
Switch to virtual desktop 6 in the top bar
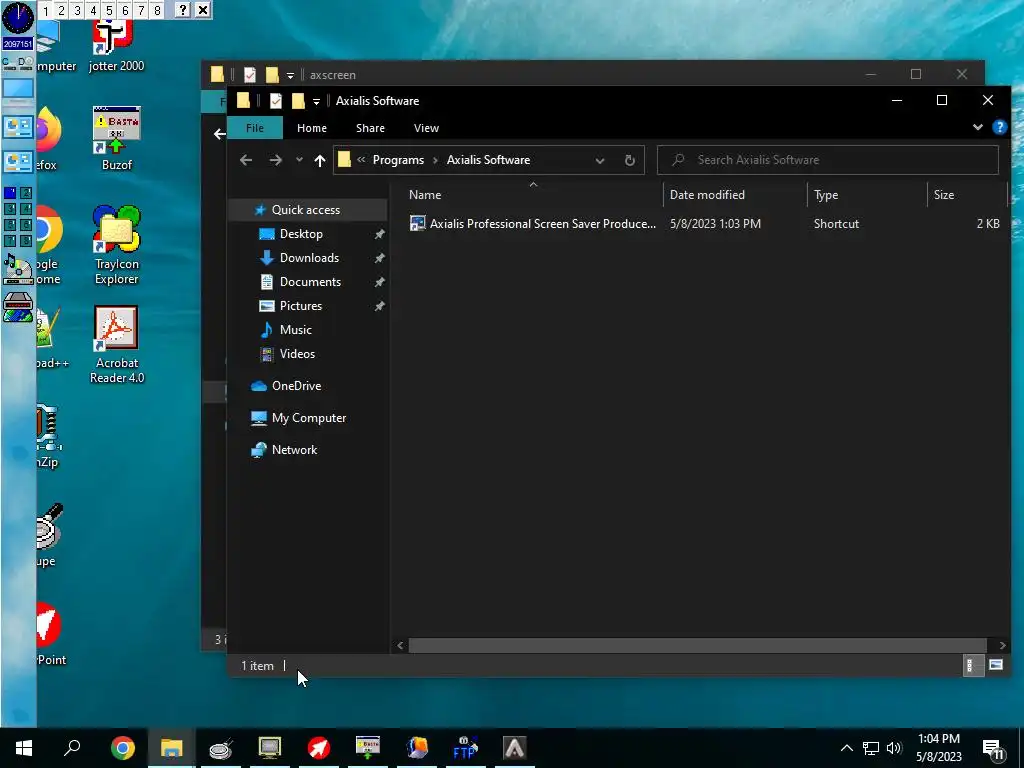(x=125, y=10)
